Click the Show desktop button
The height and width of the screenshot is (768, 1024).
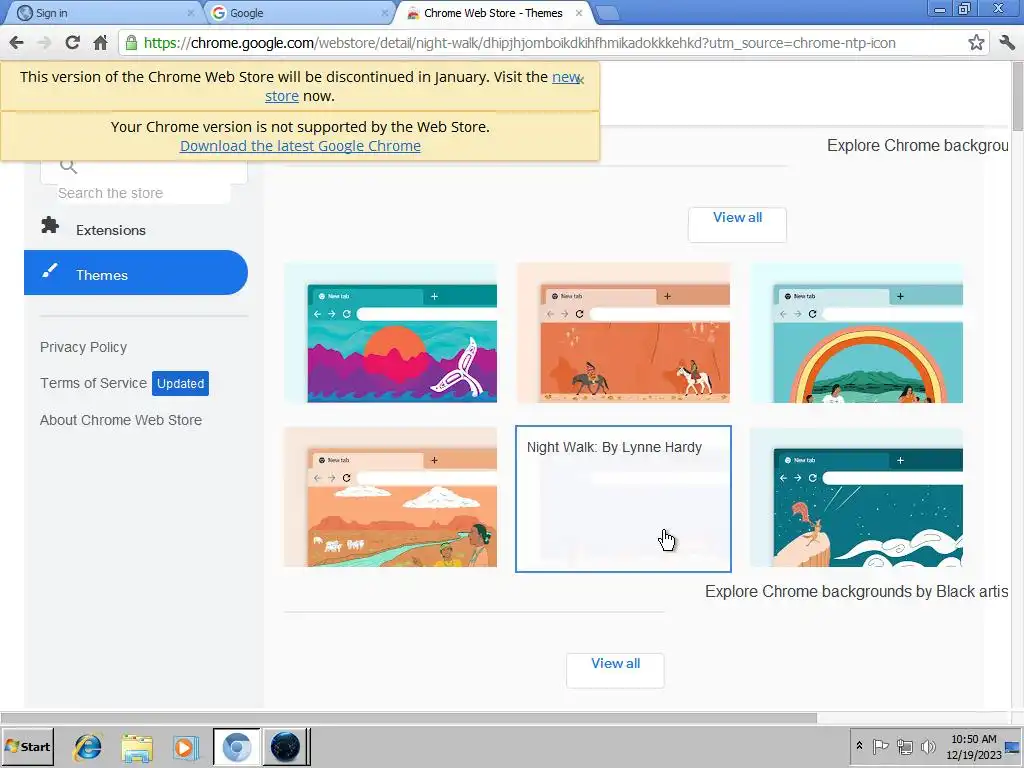1013,746
